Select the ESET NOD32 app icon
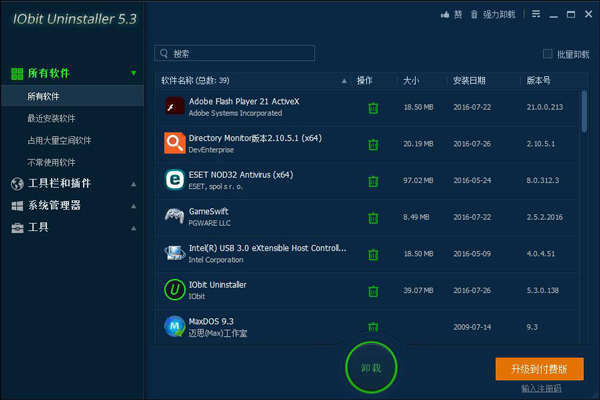This screenshot has height=400, width=600. coord(174,180)
